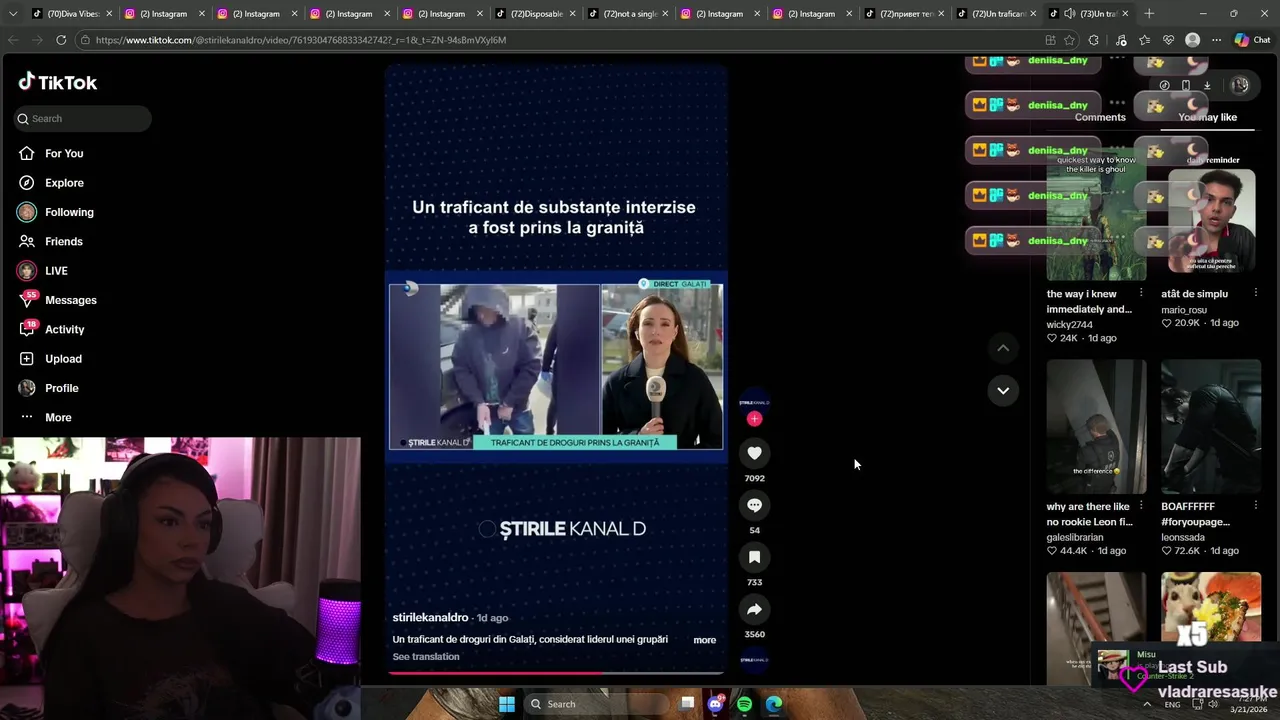
Task: Open wicky2744 profile link
Action: coord(1069,325)
